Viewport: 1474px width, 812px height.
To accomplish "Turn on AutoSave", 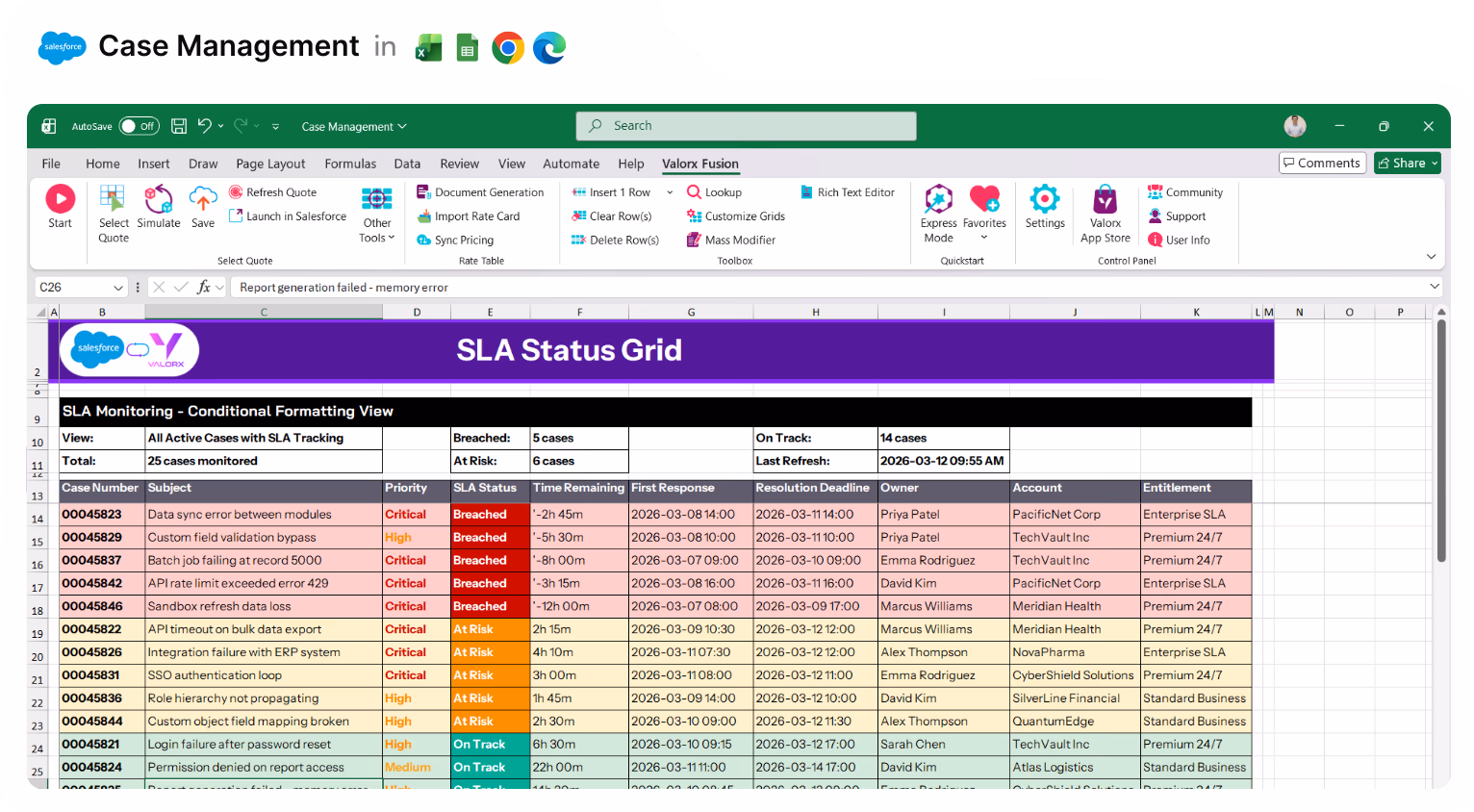I will [x=139, y=125].
